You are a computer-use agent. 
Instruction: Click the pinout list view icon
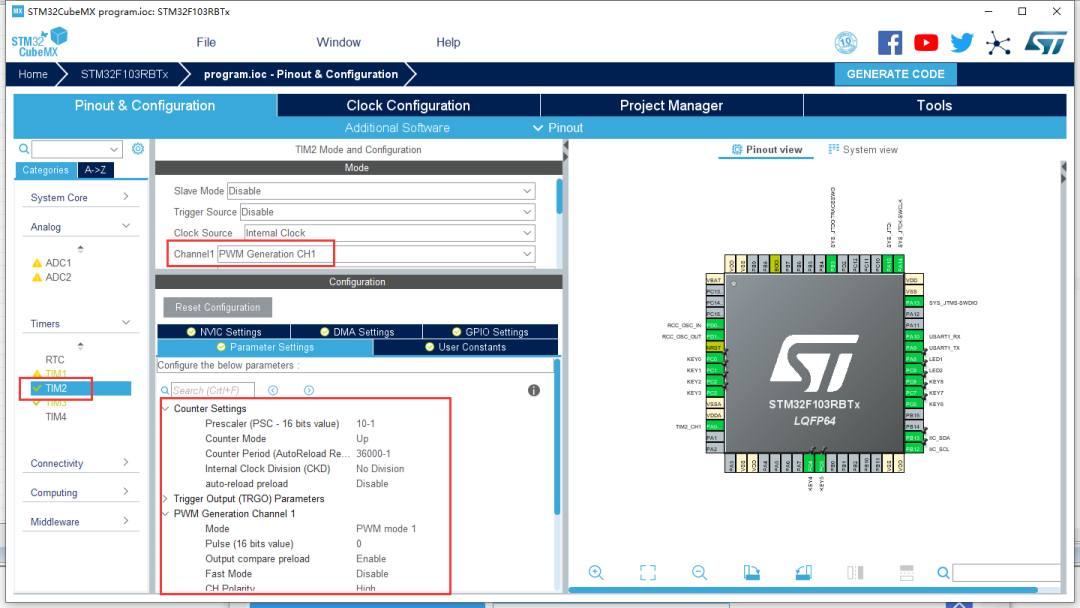[906, 572]
